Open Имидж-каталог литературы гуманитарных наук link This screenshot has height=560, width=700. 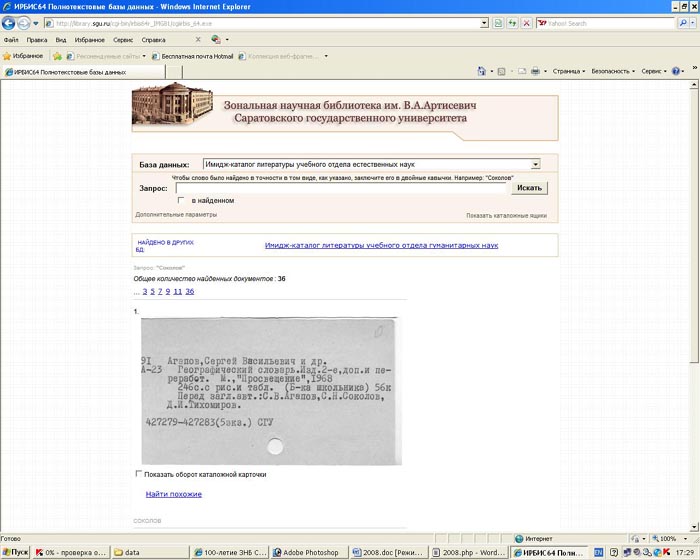381,245
